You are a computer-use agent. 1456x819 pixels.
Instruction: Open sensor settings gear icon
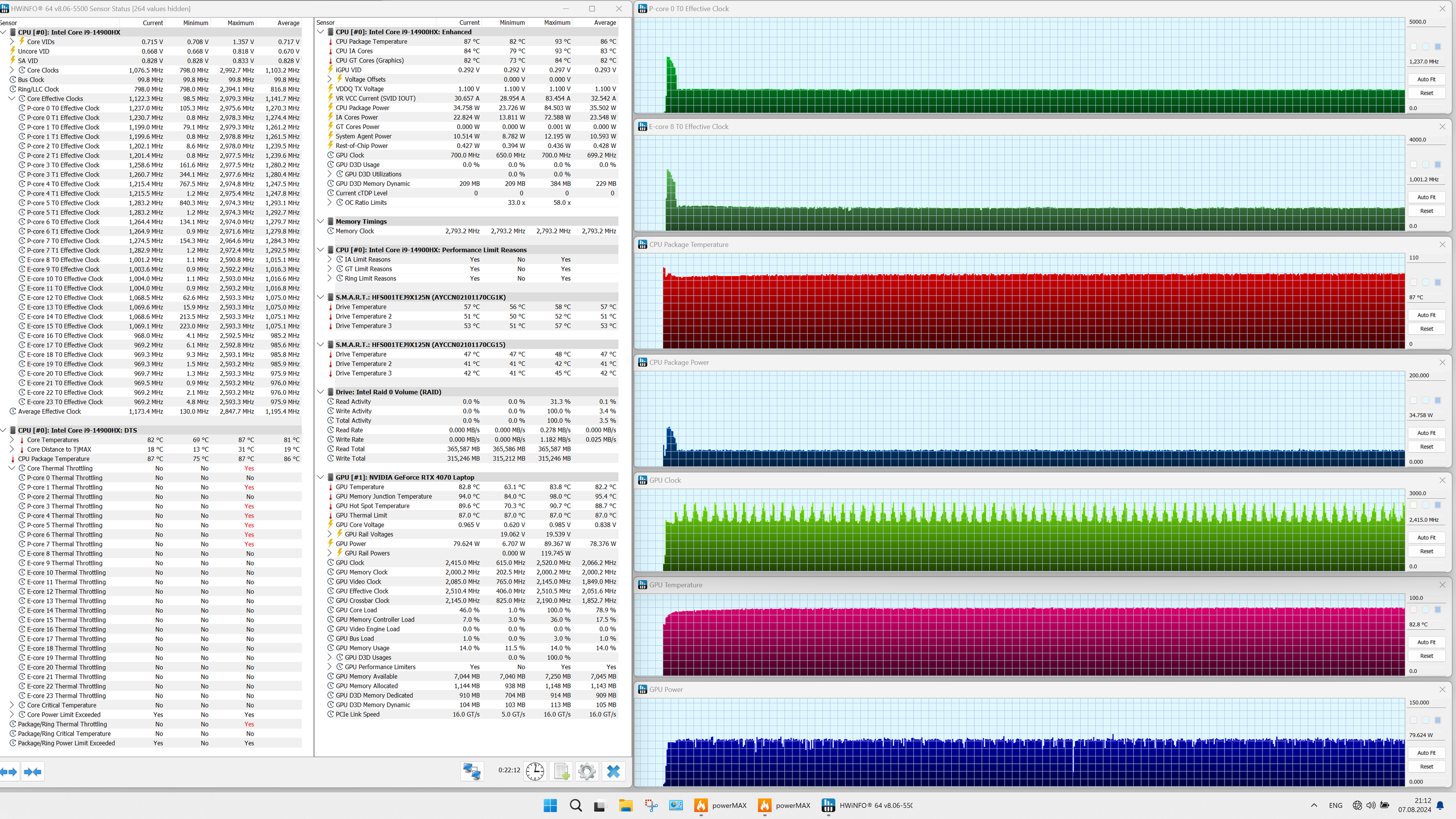(x=587, y=771)
